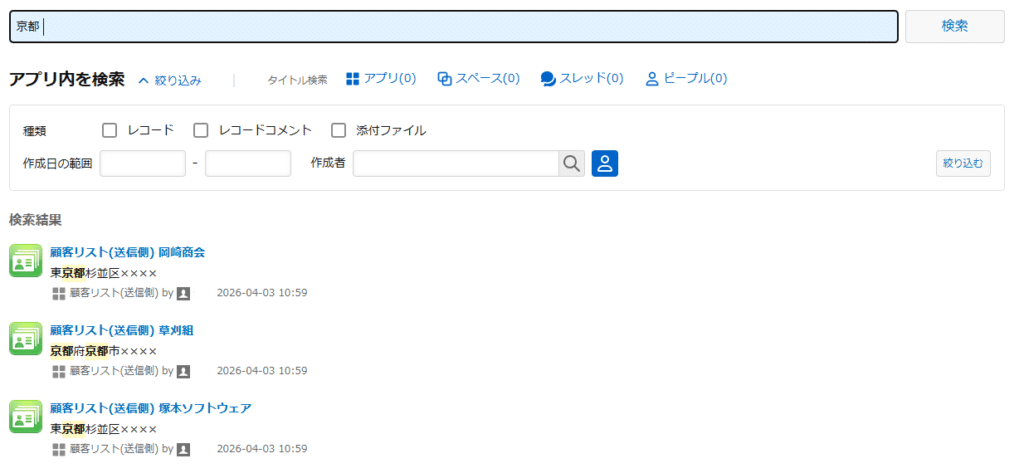
Task: Click the アプリ(0) grid icon
Action: [353, 79]
